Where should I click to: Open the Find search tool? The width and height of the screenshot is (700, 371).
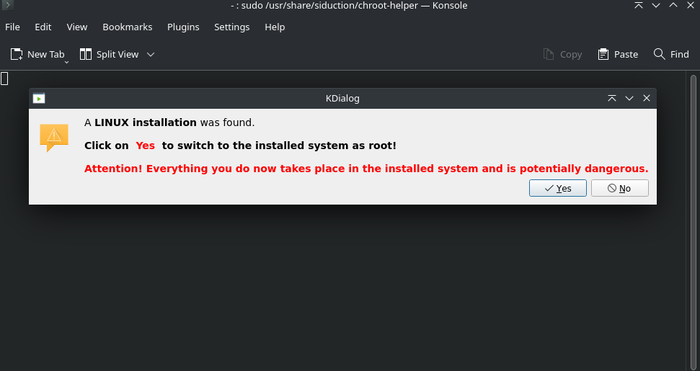(x=671, y=54)
